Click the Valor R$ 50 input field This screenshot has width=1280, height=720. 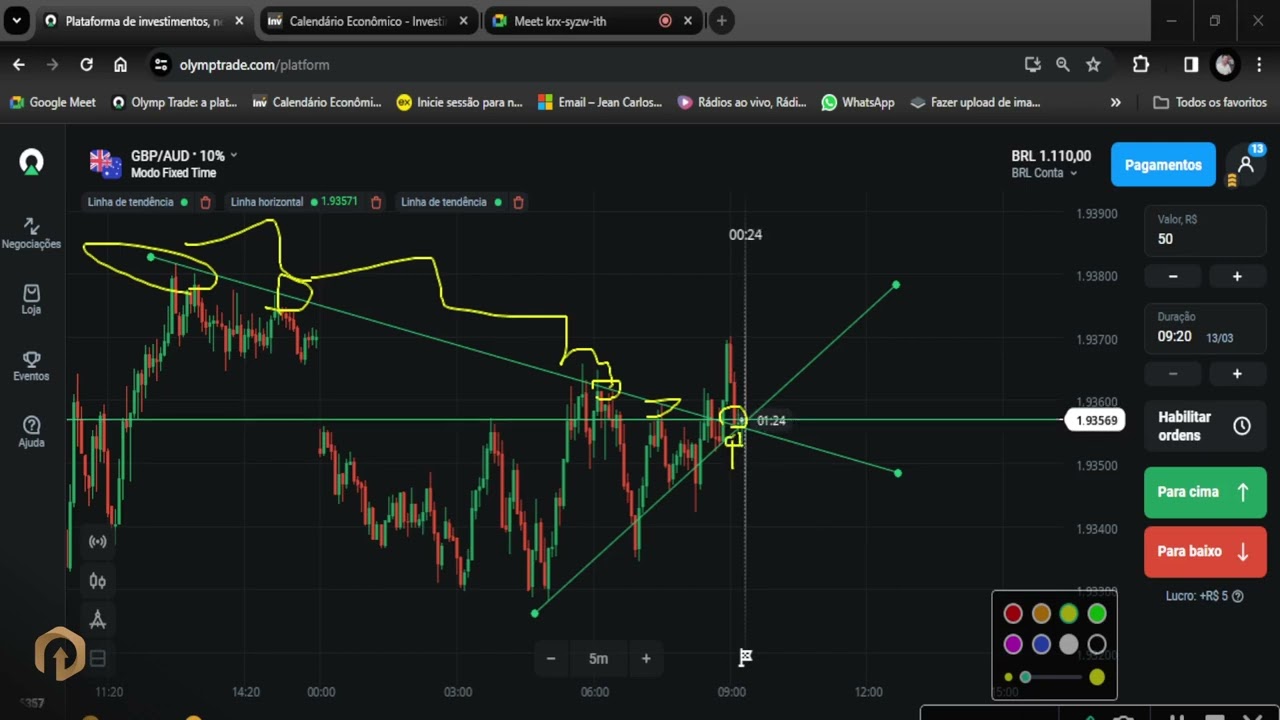point(1205,230)
